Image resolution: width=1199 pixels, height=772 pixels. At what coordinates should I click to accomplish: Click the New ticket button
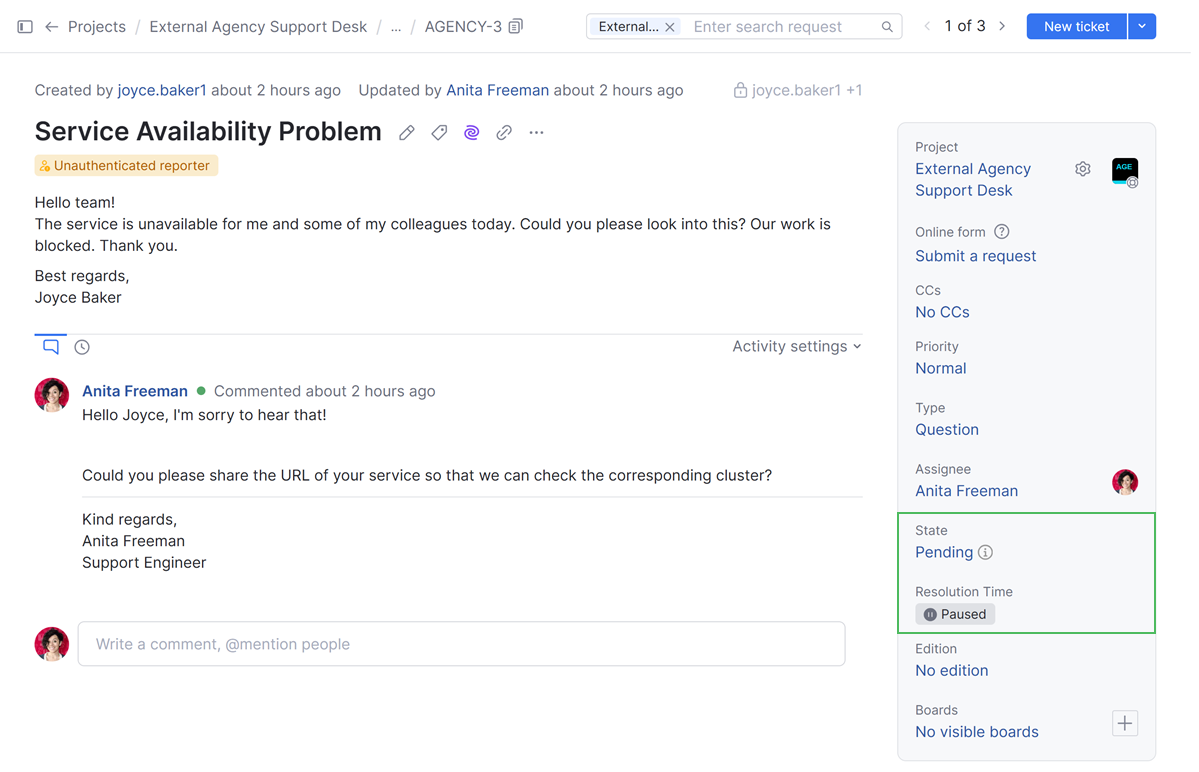tap(1076, 27)
